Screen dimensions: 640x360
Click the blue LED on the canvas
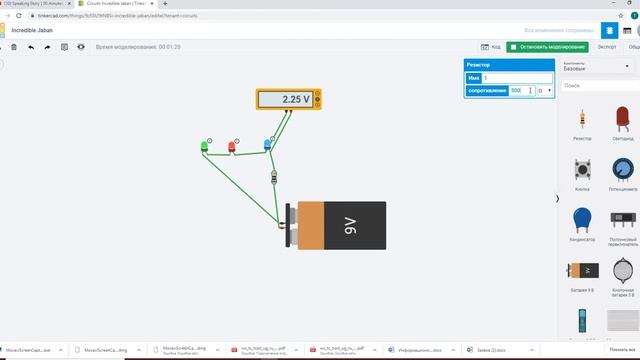(267, 145)
